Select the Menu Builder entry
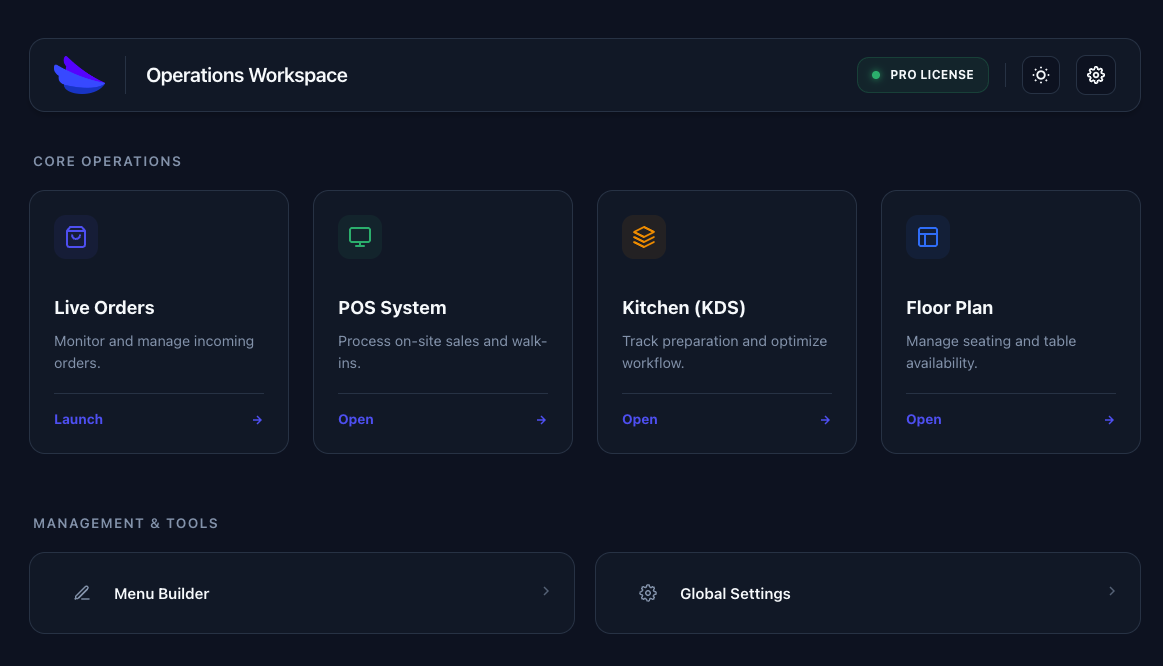This screenshot has height=666, width=1163. (161, 592)
